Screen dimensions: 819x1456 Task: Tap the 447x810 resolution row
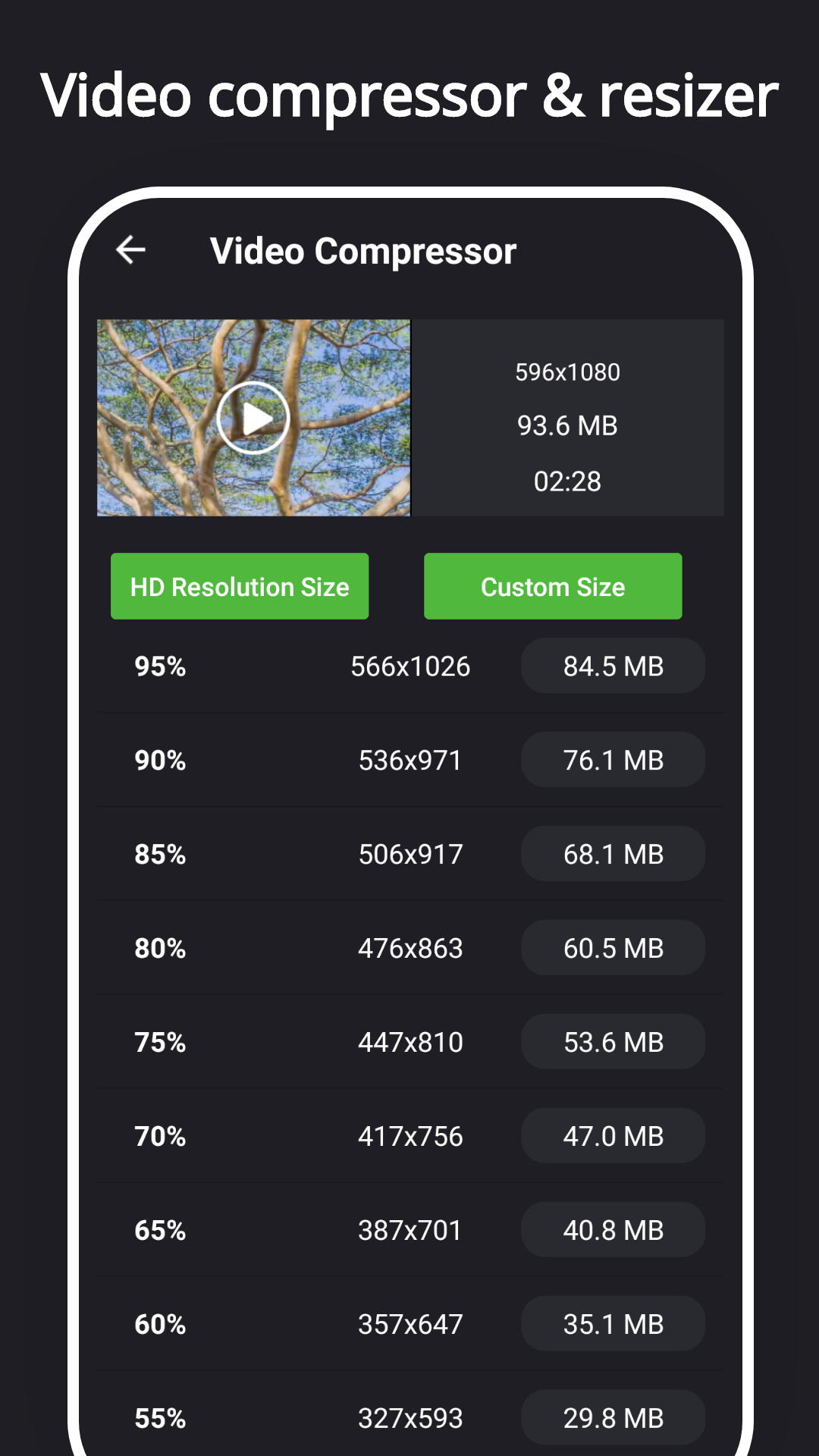tap(410, 1042)
